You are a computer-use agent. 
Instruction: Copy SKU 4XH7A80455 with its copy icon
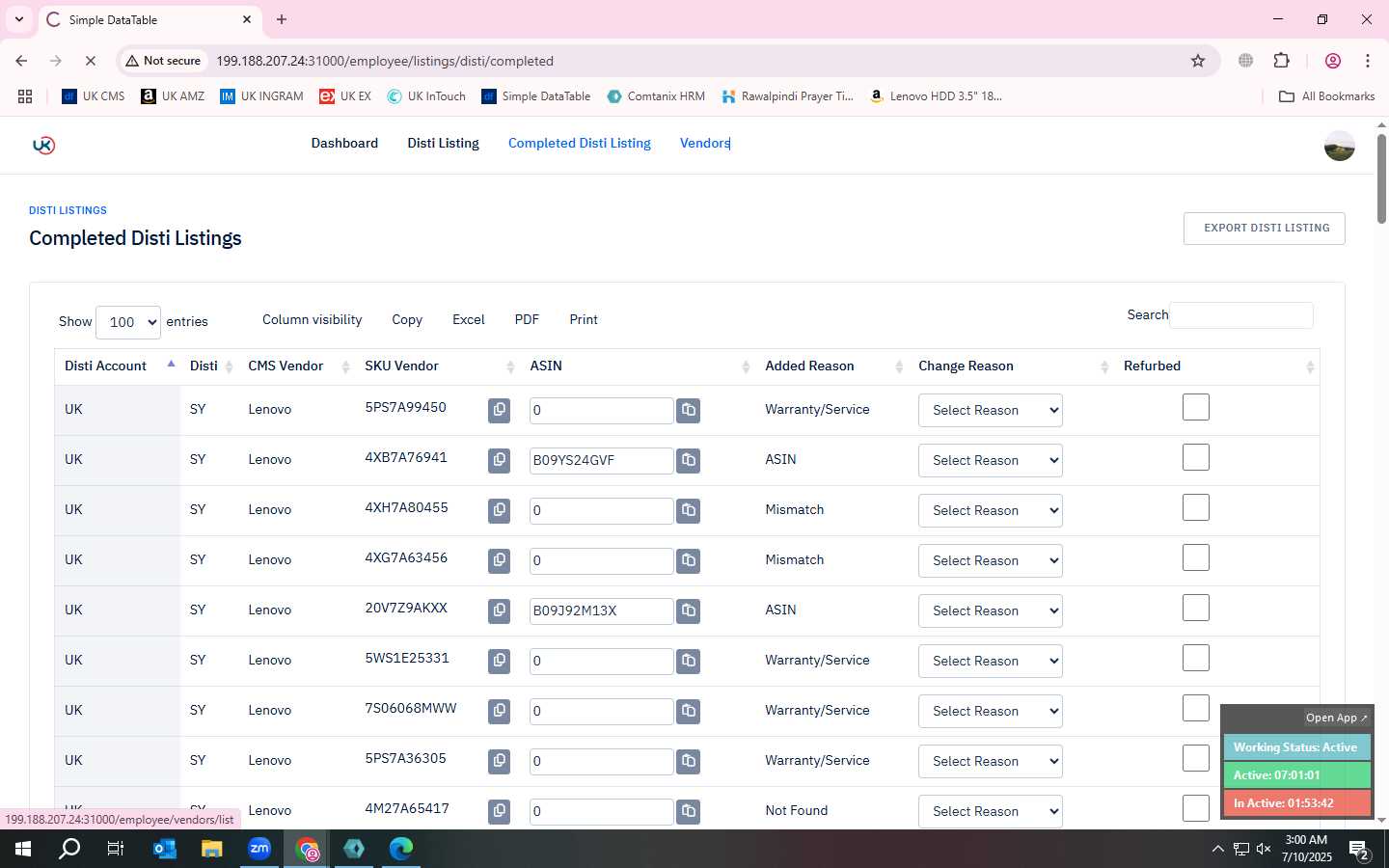[x=499, y=510]
